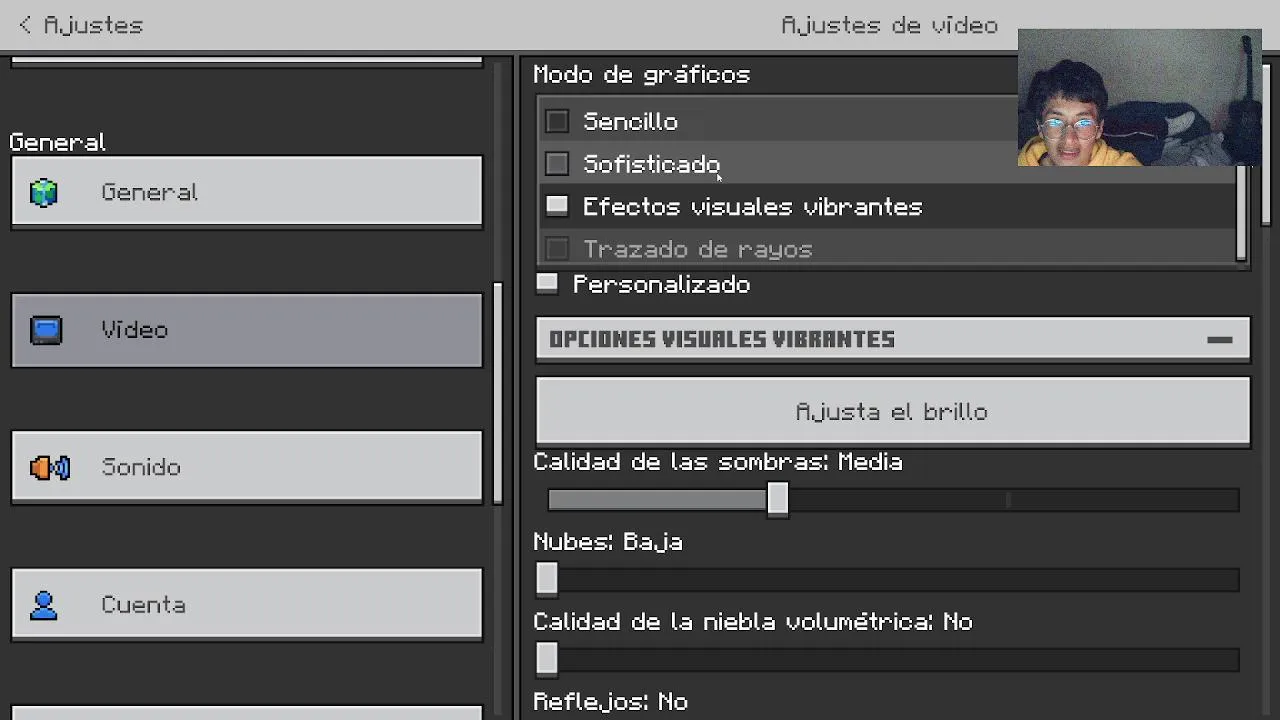
Task: Toggle Efectos visuales vibrantes checkbox
Action: point(557,206)
